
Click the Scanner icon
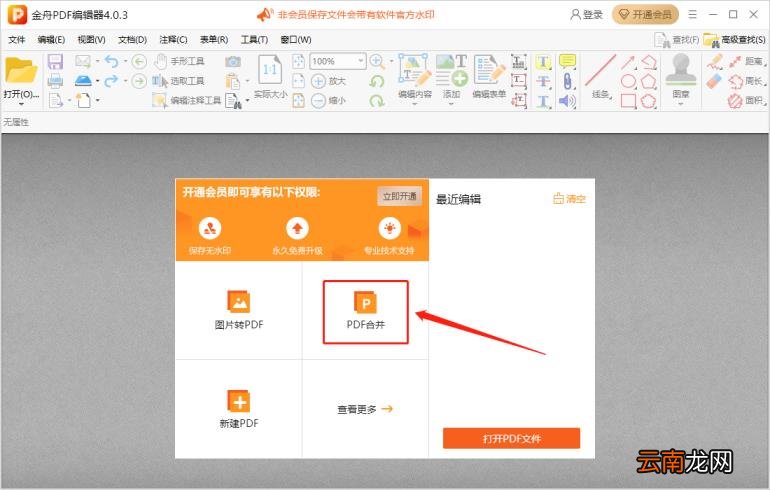click(x=83, y=81)
